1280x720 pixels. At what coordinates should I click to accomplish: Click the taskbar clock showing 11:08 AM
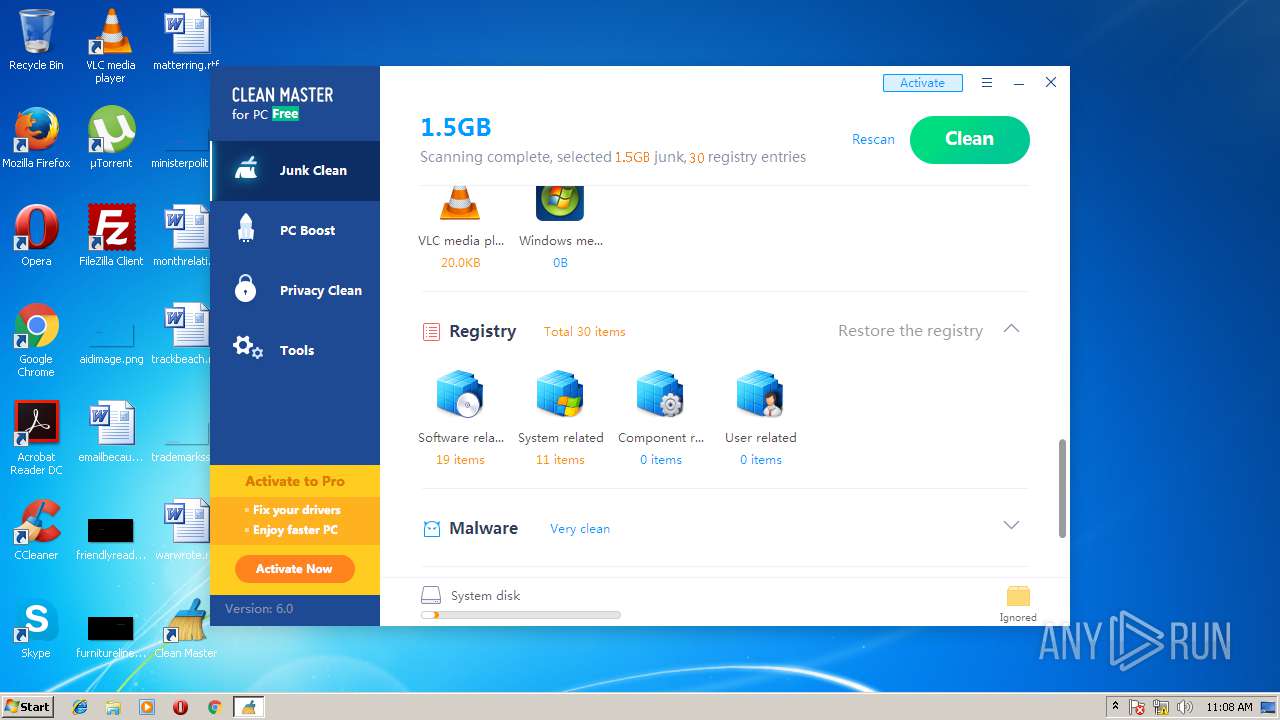click(1229, 707)
